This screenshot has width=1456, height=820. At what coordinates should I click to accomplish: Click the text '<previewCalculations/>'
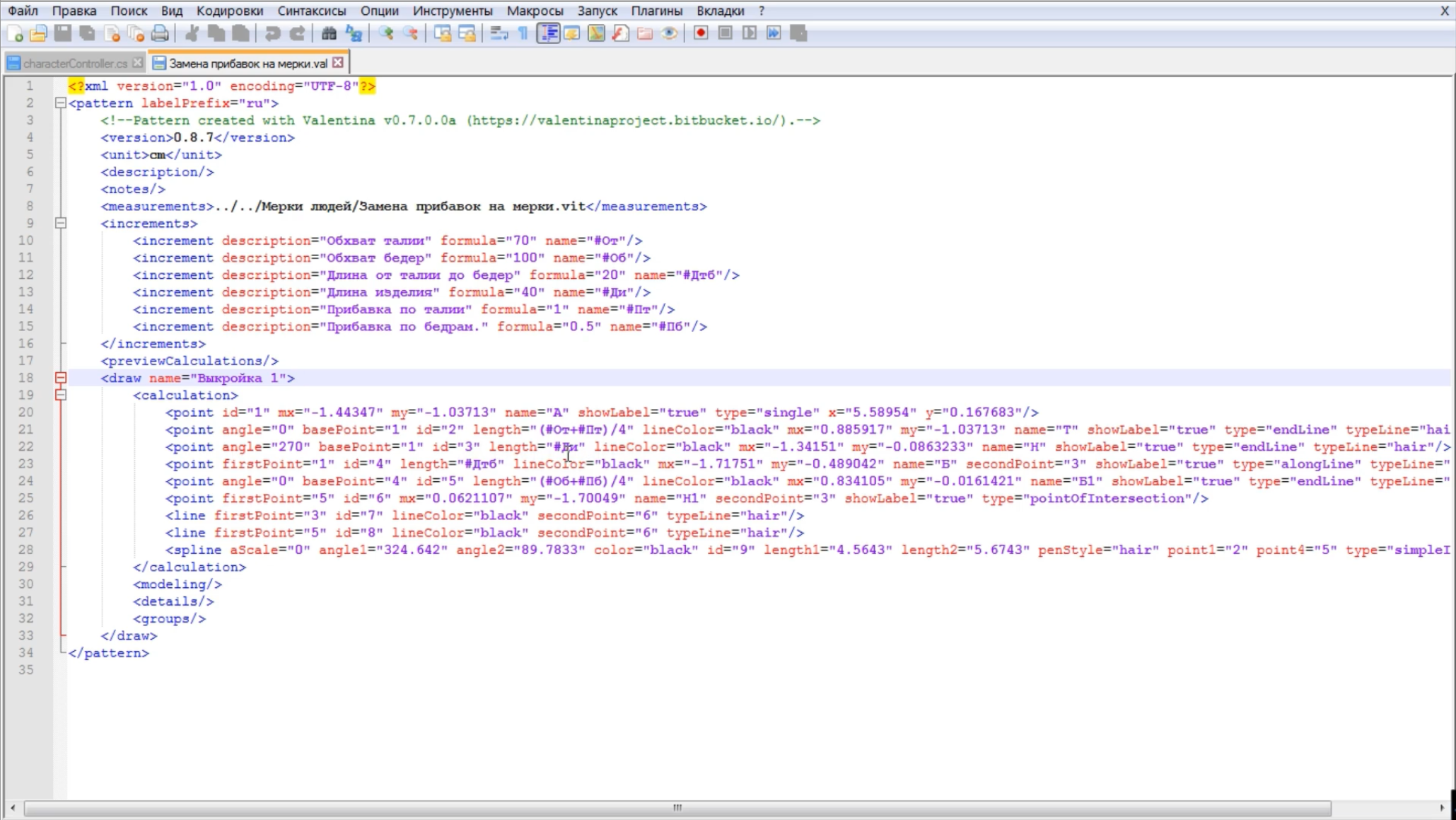point(190,361)
